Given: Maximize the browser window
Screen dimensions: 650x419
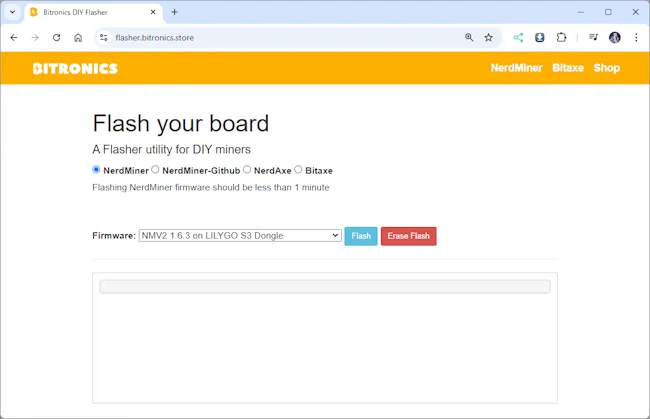Looking at the screenshot, I should tap(608, 12).
